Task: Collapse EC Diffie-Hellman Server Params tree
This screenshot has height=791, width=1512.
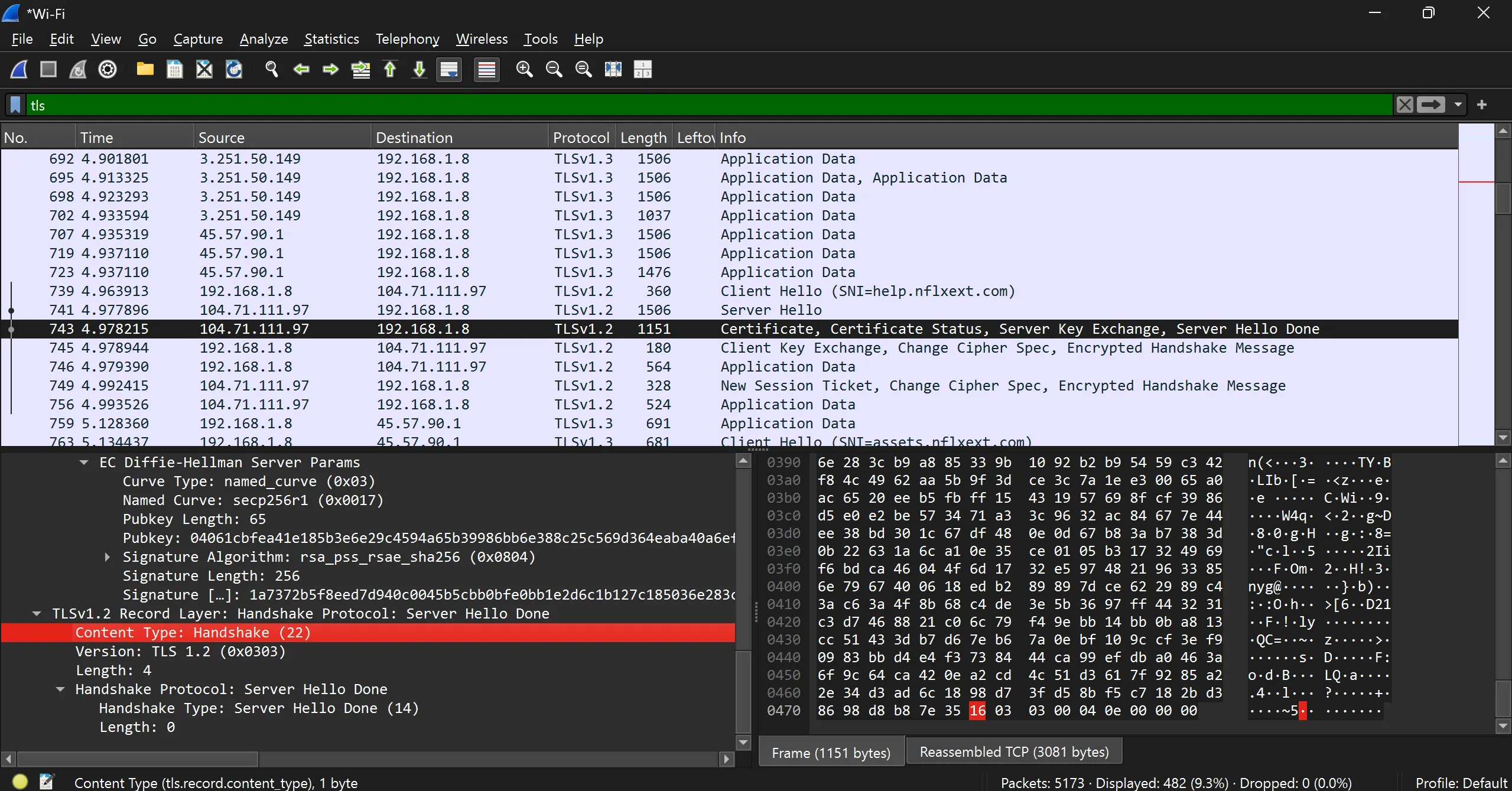Action: [x=84, y=463]
